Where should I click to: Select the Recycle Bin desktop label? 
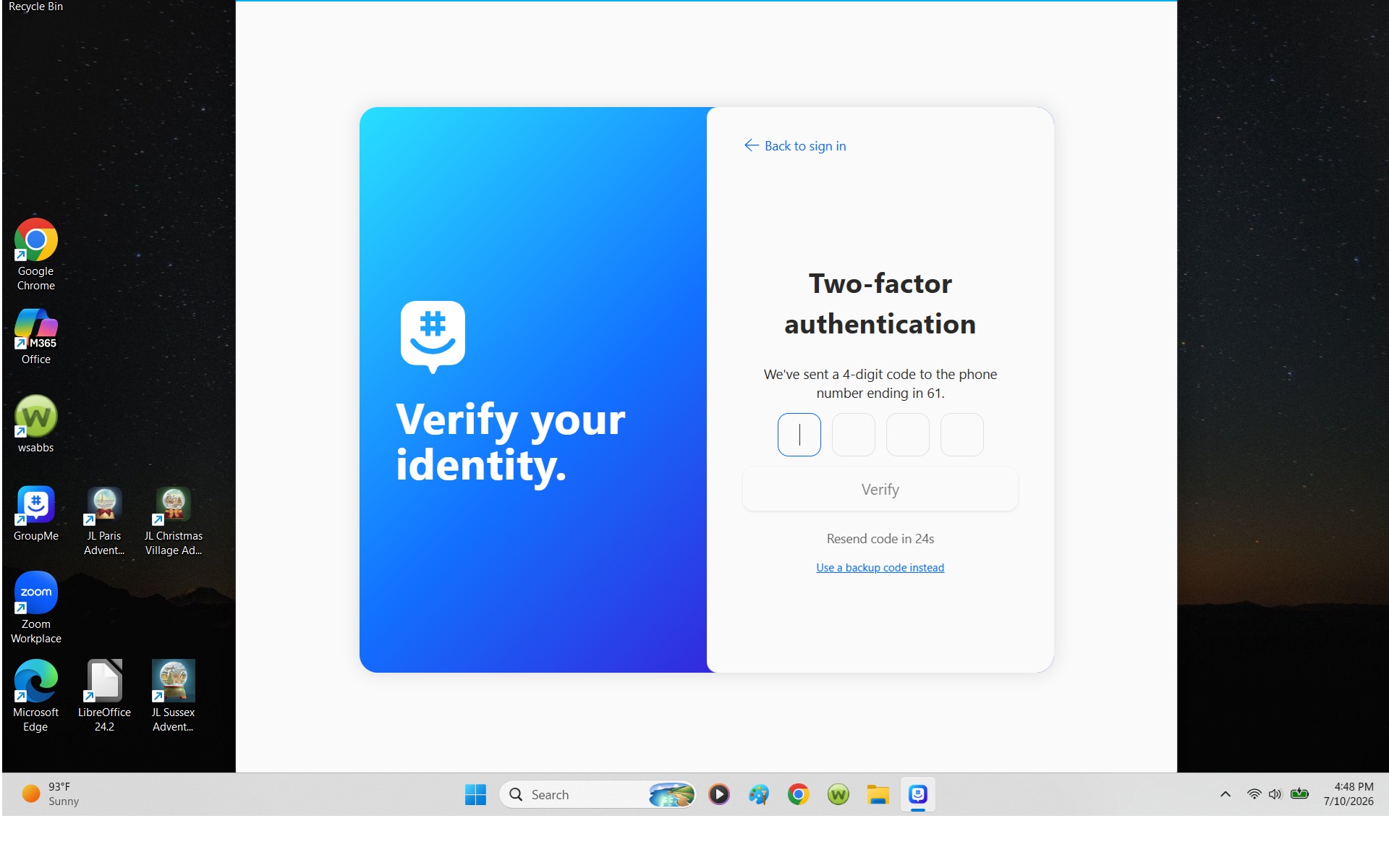[35, 7]
